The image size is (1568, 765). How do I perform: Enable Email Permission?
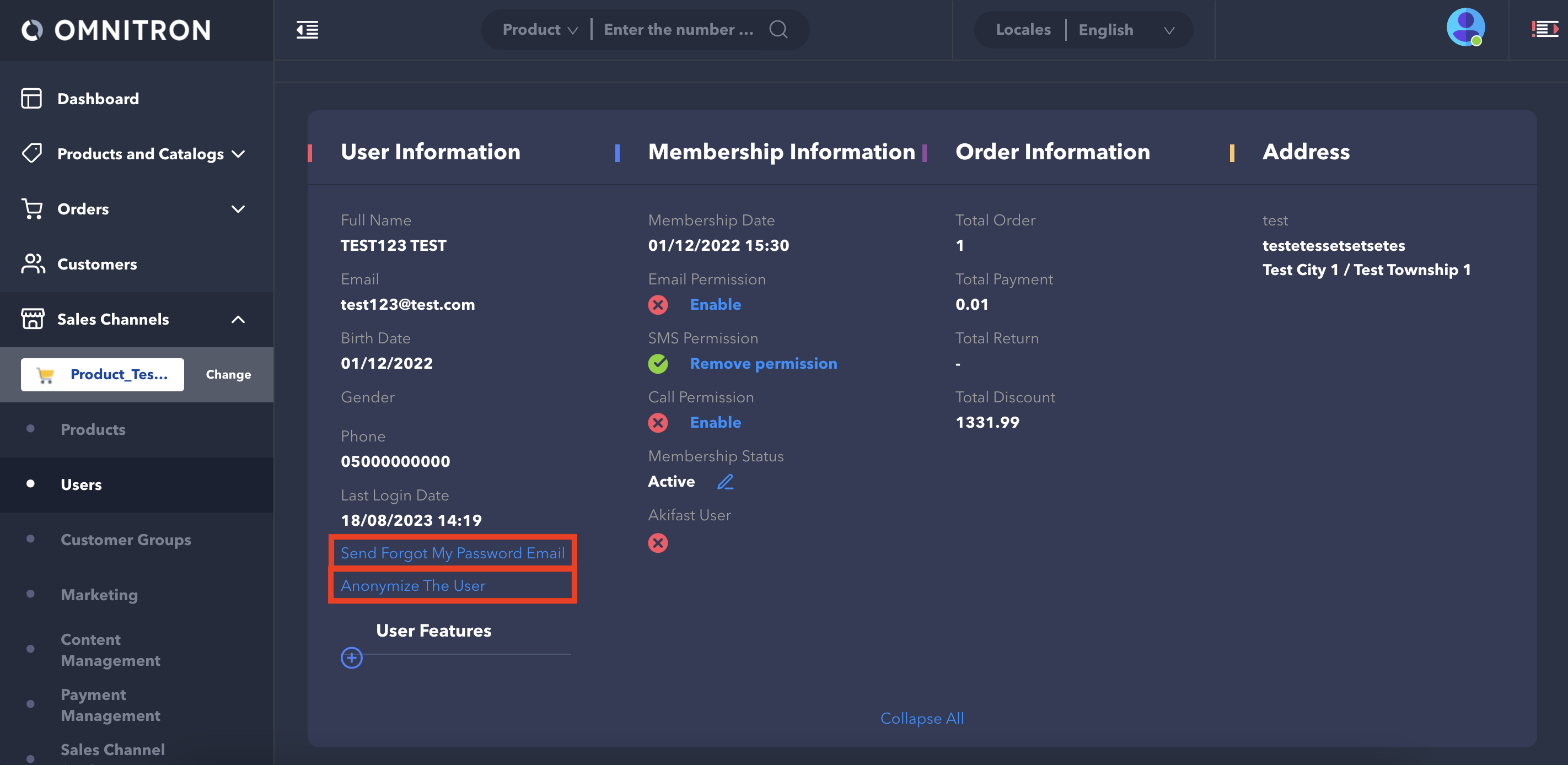pos(715,304)
